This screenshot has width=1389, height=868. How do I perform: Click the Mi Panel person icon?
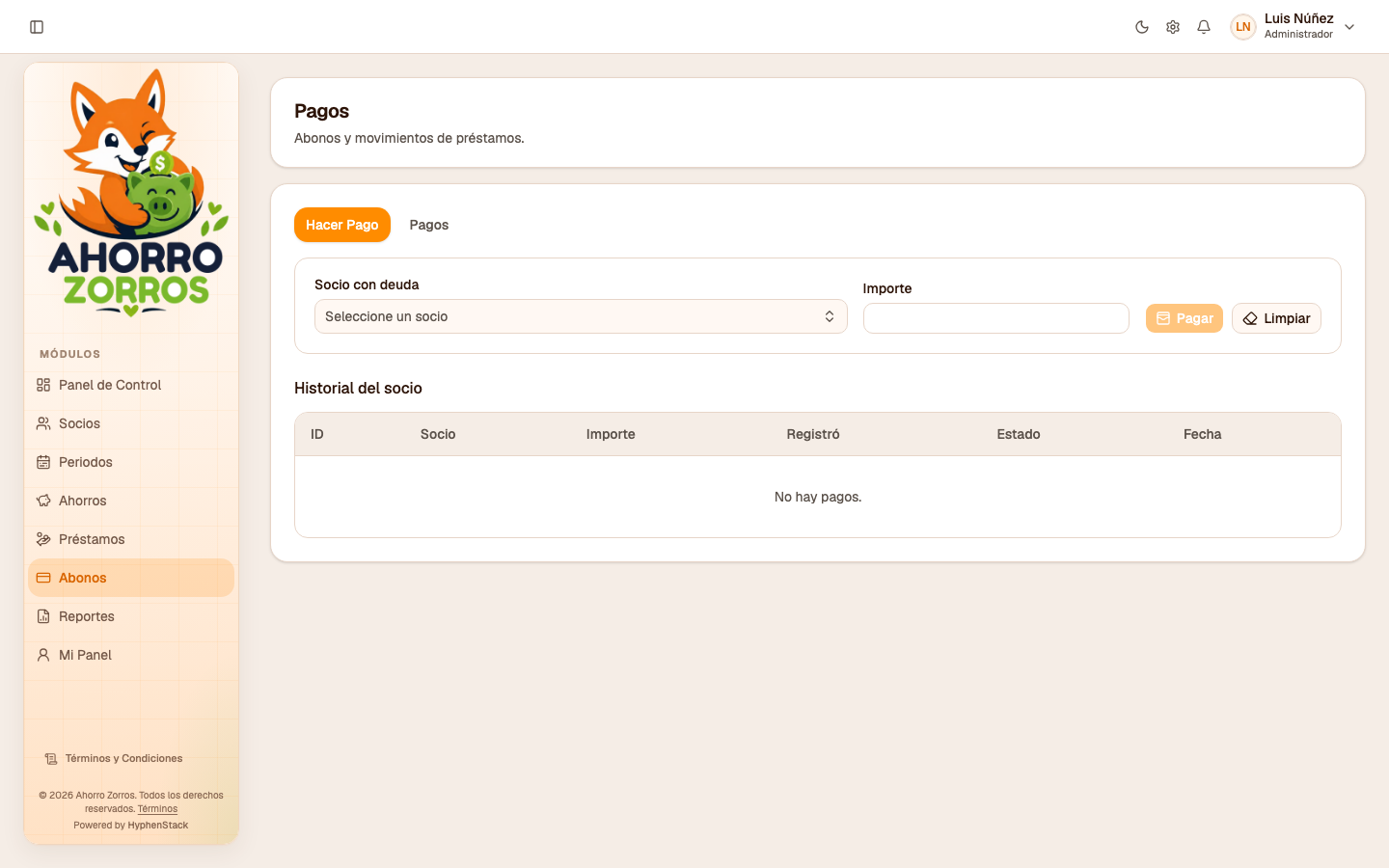[43, 655]
